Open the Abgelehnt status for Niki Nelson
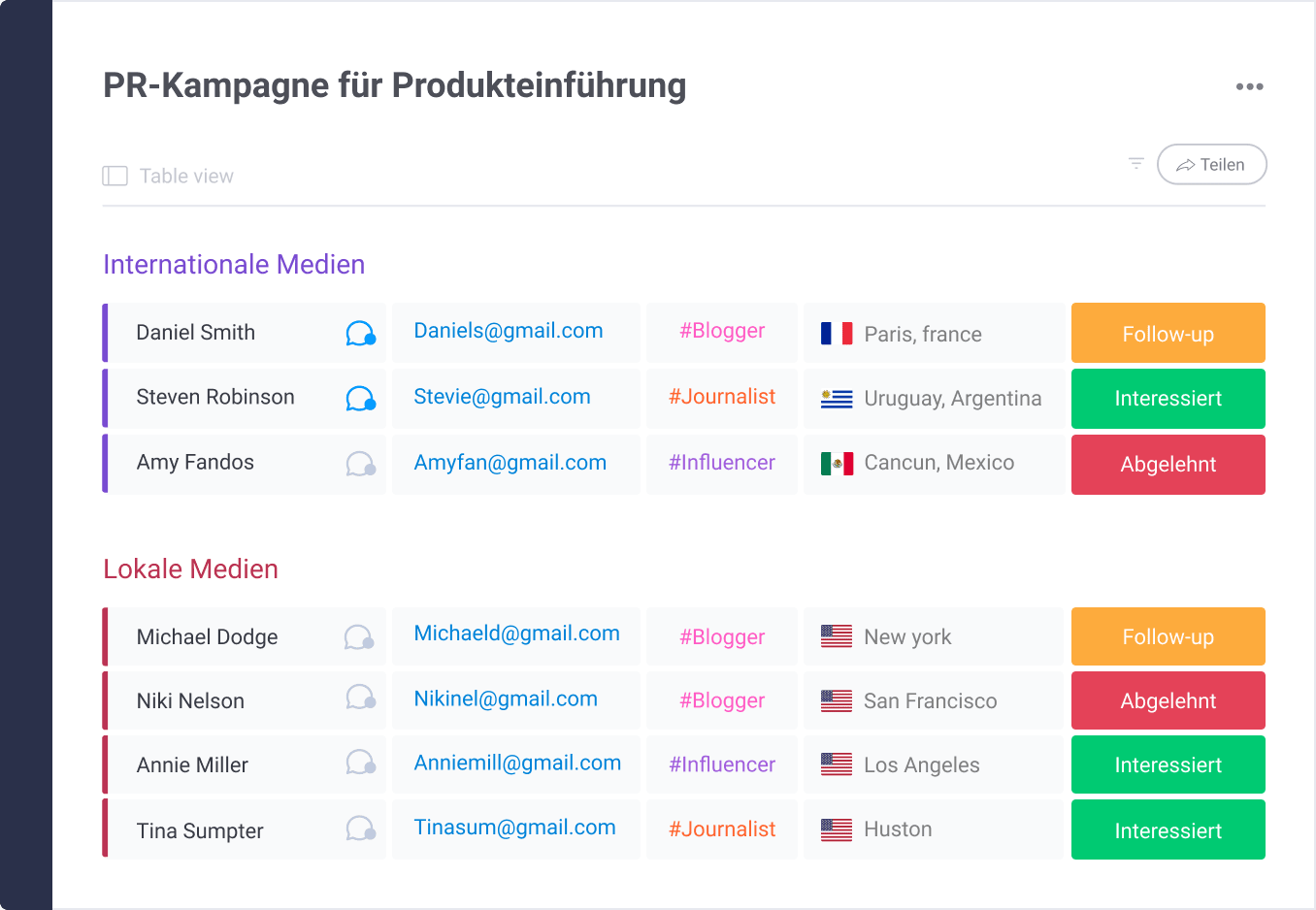Screen dimensions: 1316x910 pos(1168,700)
